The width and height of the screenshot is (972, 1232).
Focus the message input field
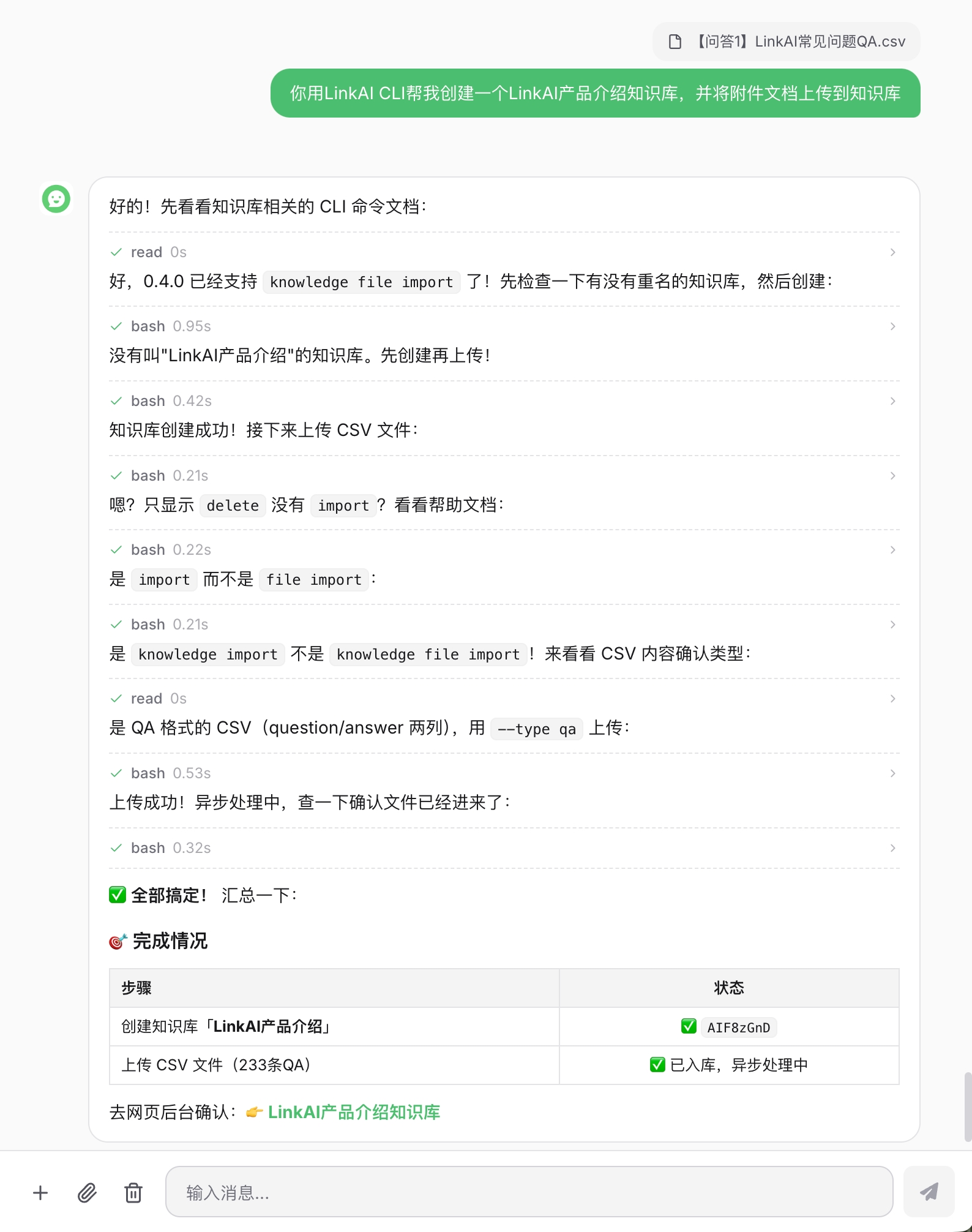coord(529,1192)
